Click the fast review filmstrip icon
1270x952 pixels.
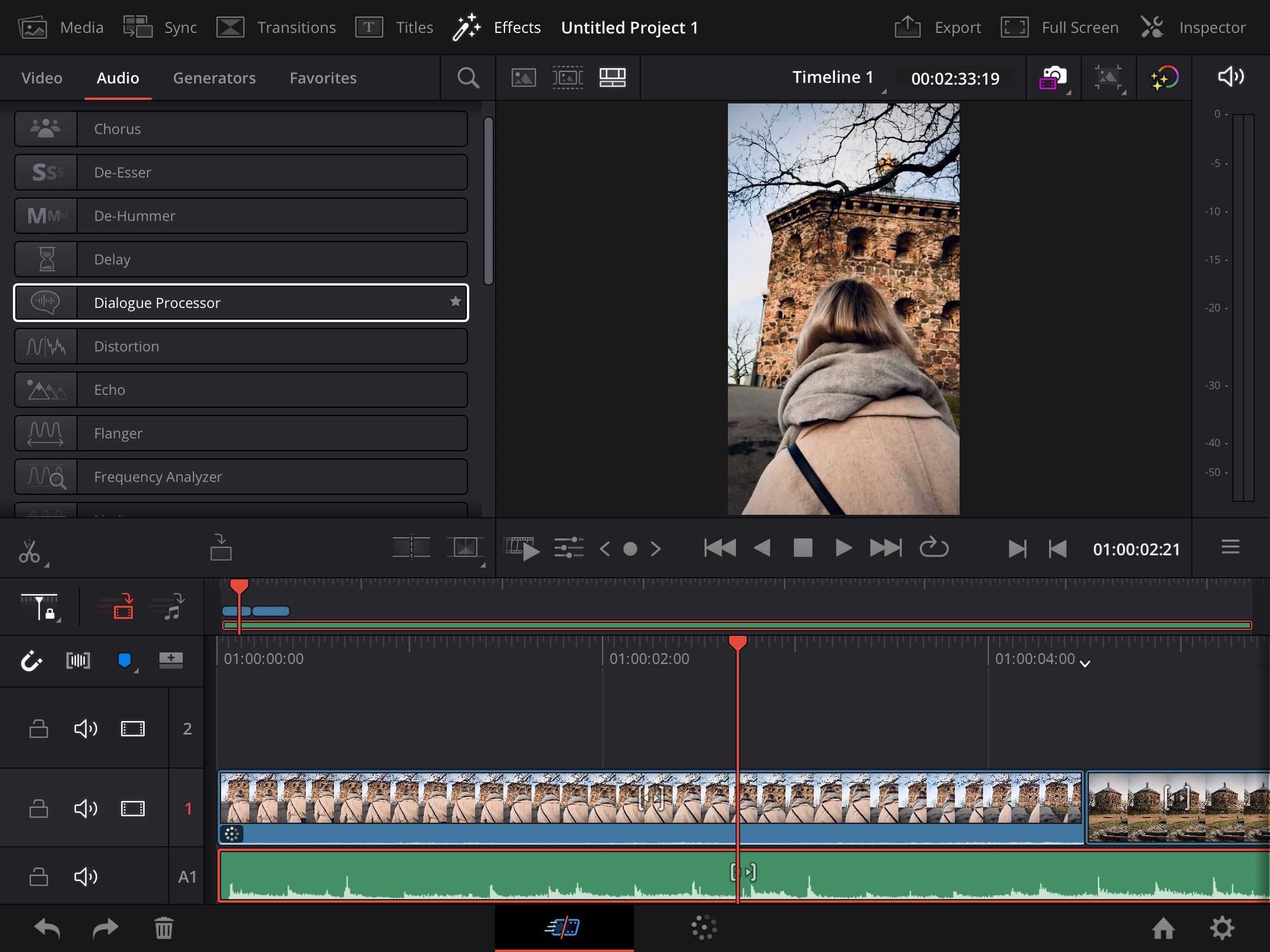pyautogui.click(x=522, y=548)
